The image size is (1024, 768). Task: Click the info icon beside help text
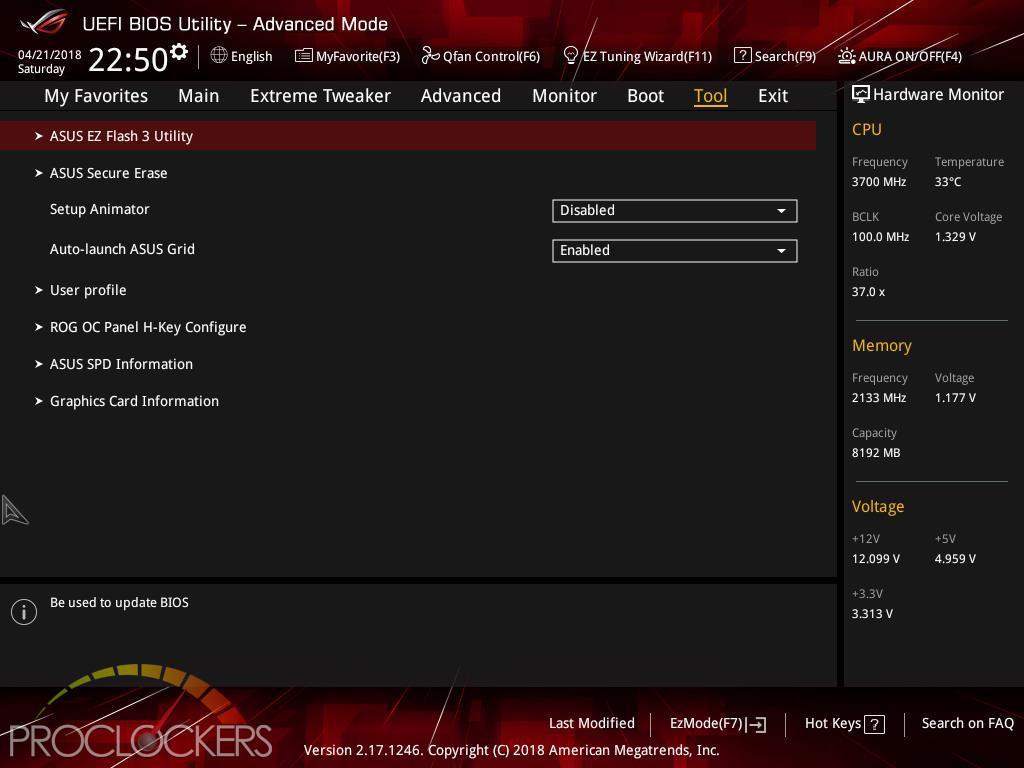pyautogui.click(x=24, y=612)
